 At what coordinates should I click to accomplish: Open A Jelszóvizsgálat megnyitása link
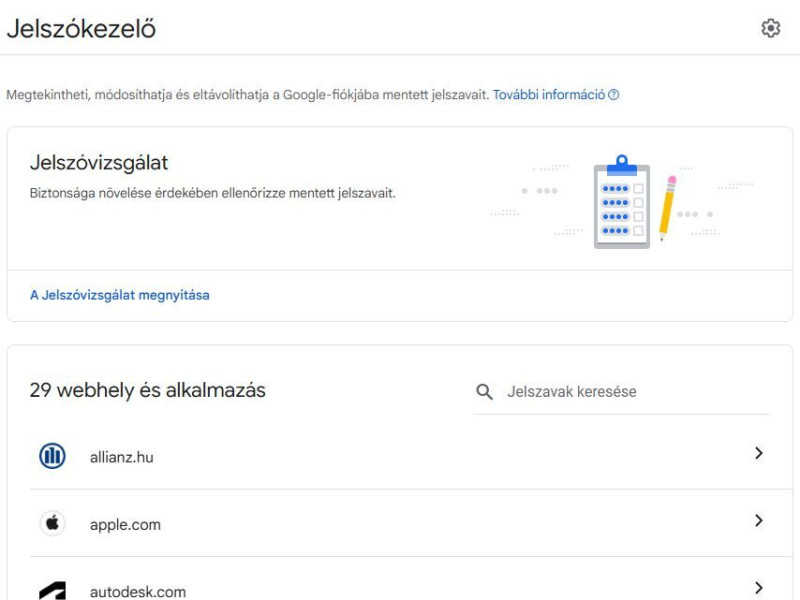click(x=120, y=295)
